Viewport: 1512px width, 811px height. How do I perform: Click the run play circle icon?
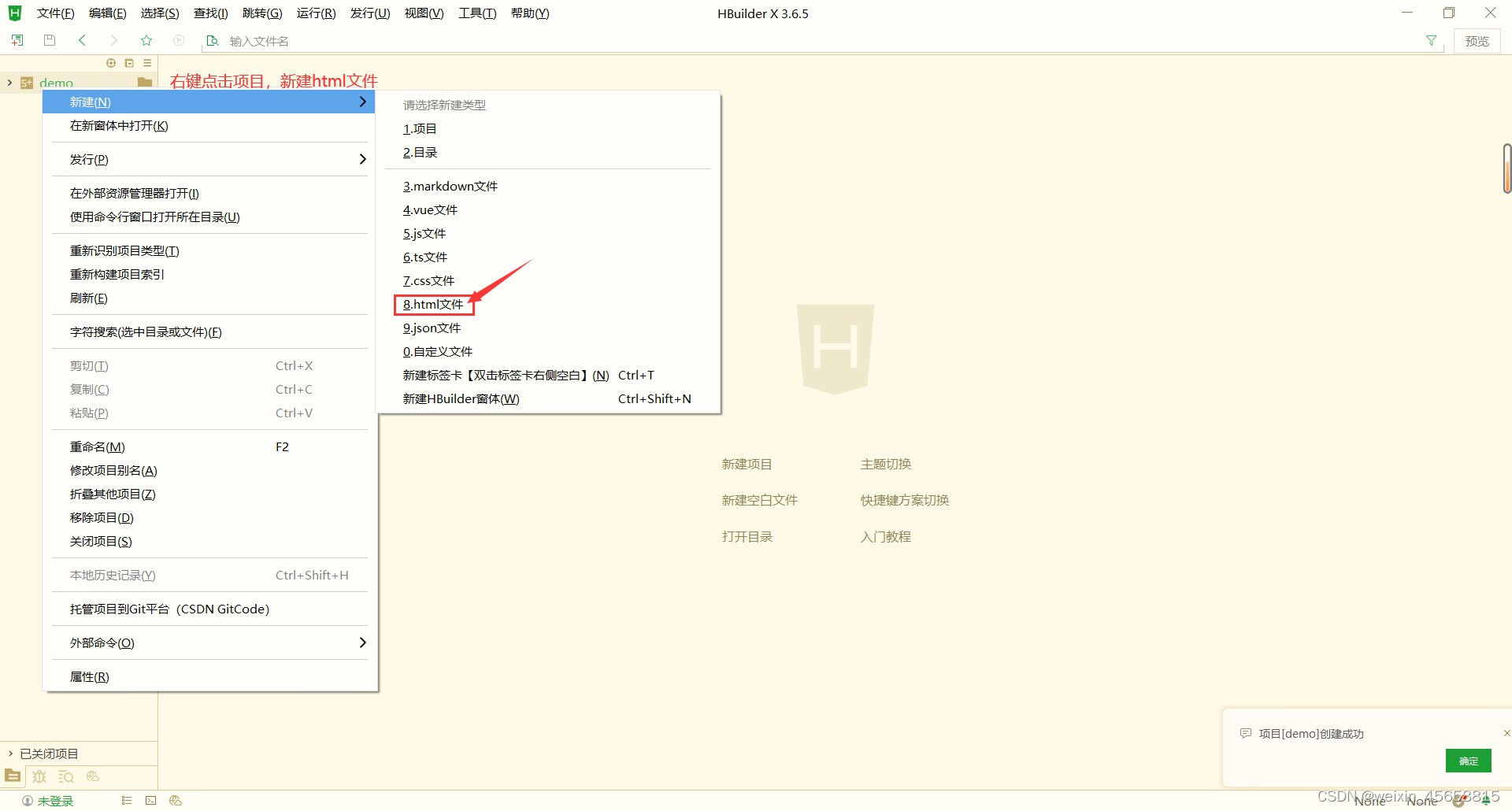pos(179,40)
